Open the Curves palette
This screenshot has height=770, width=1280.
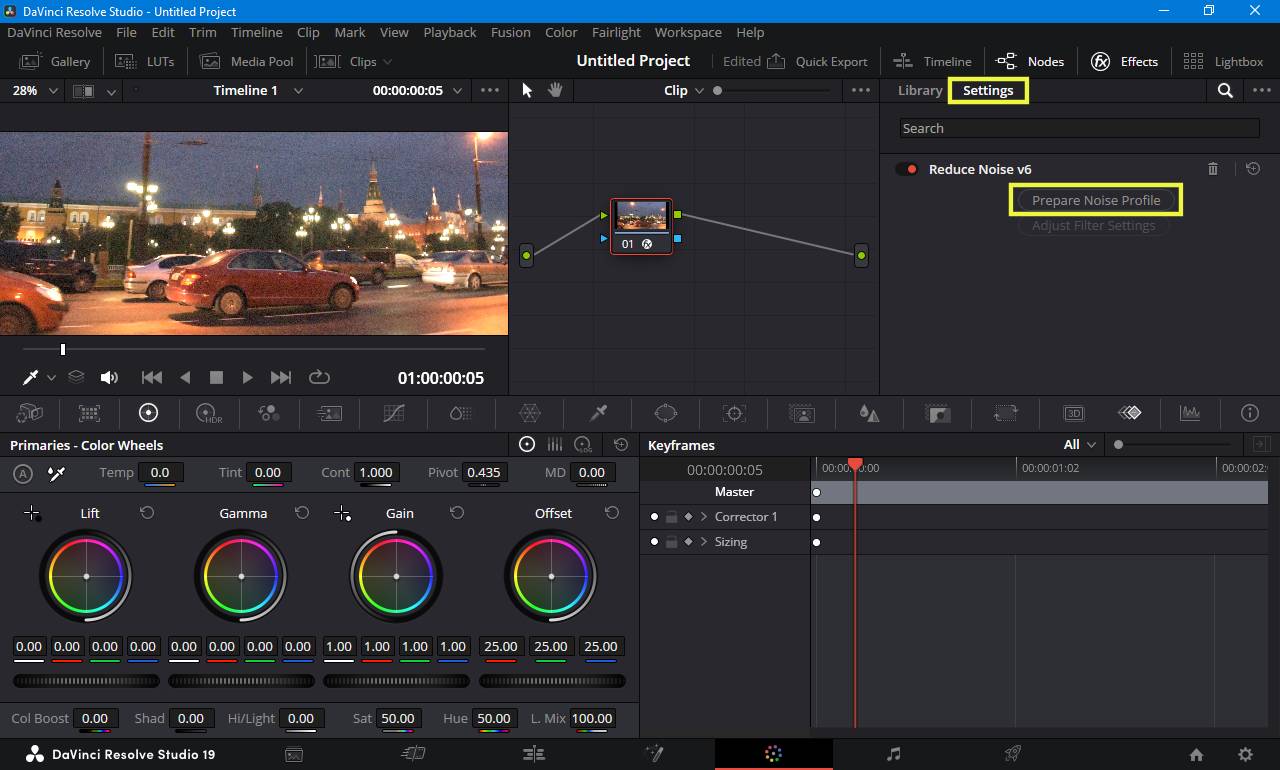(394, 413)
